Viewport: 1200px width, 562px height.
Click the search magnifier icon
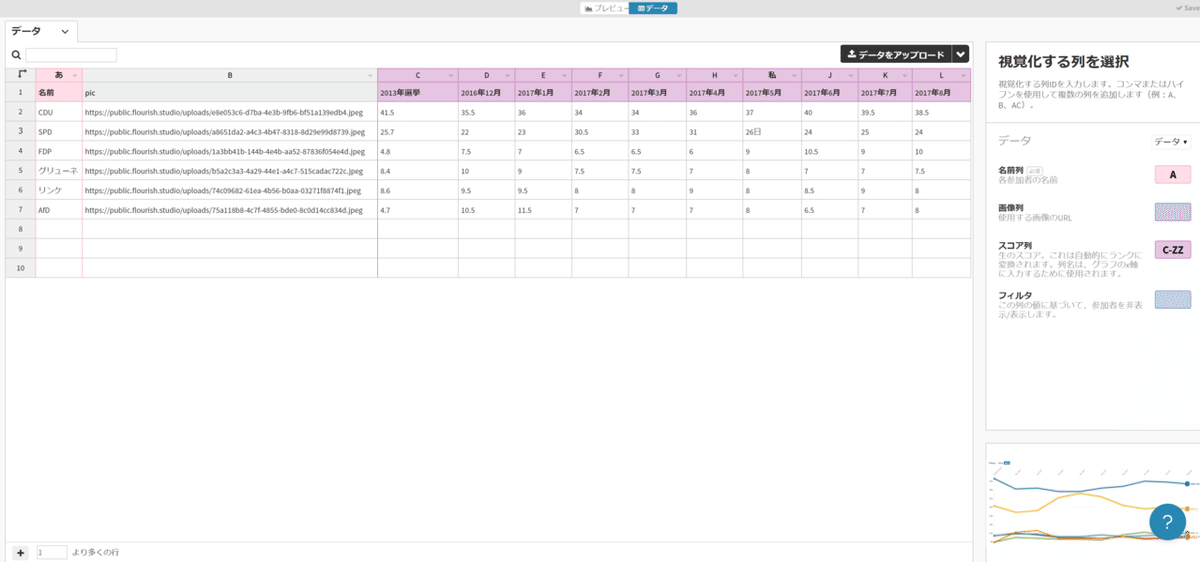(17, 55)
